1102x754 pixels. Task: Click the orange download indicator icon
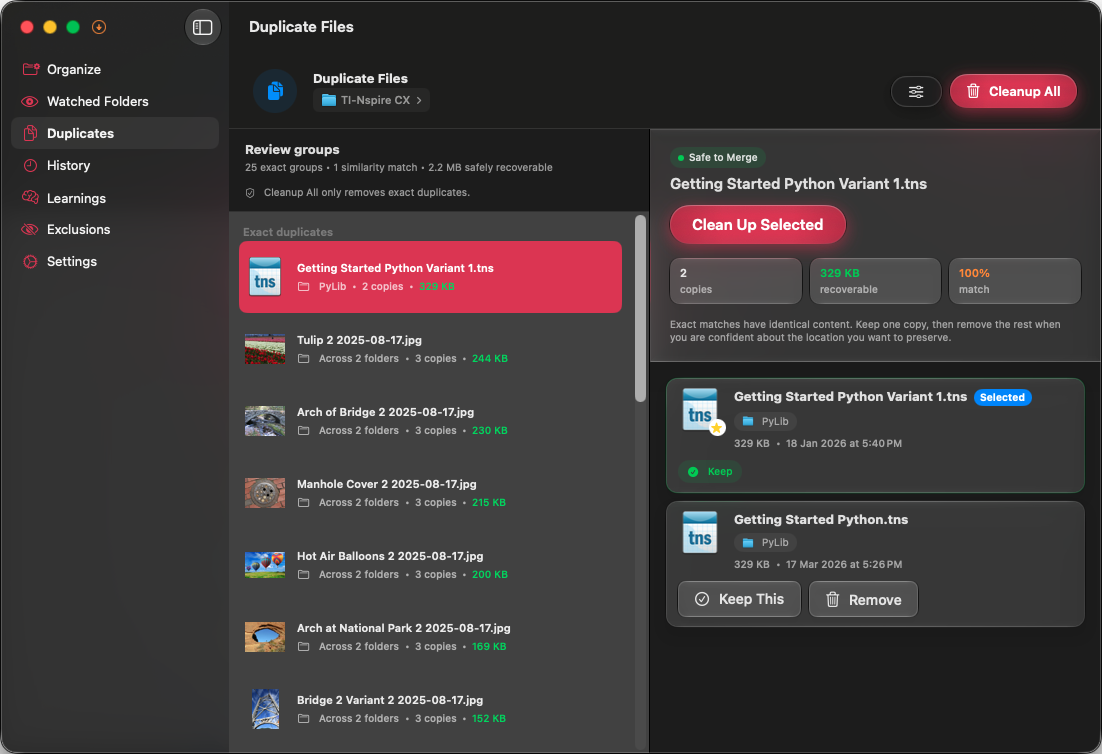click(x=99, y=27)
